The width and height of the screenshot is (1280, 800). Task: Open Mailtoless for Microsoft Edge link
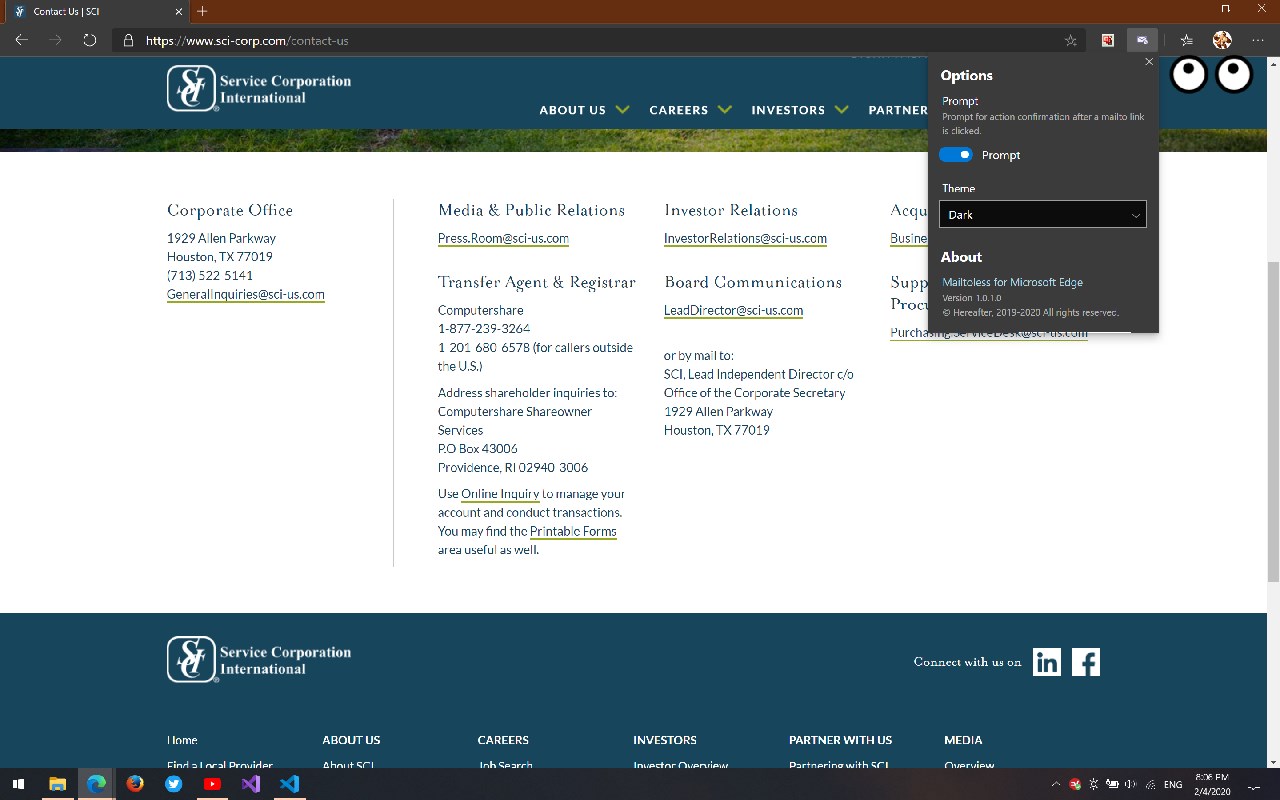tap(1012, 282)
